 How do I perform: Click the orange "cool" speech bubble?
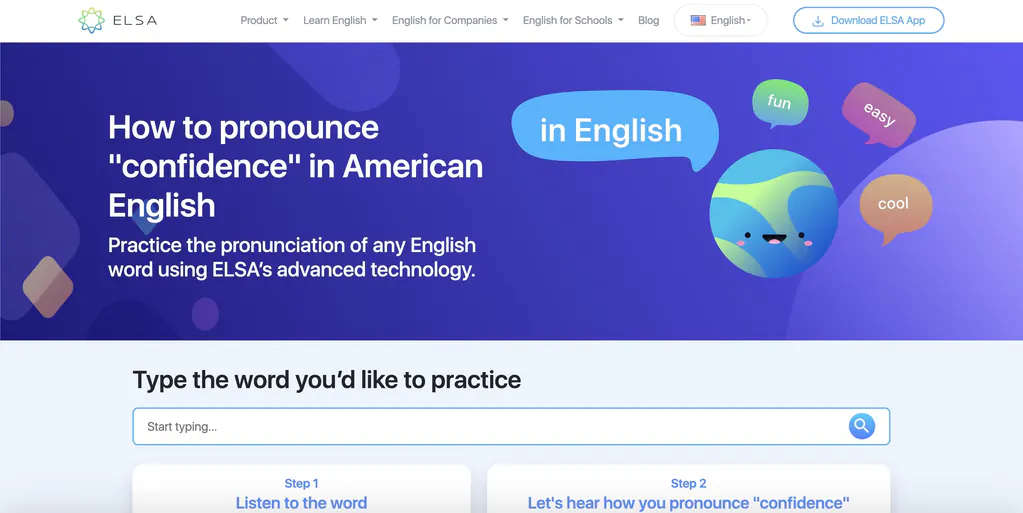893,204
